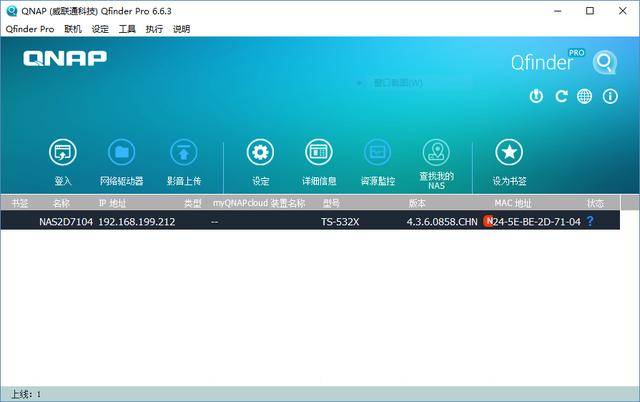Open the 设定 gear icon in toolbar

260,152
